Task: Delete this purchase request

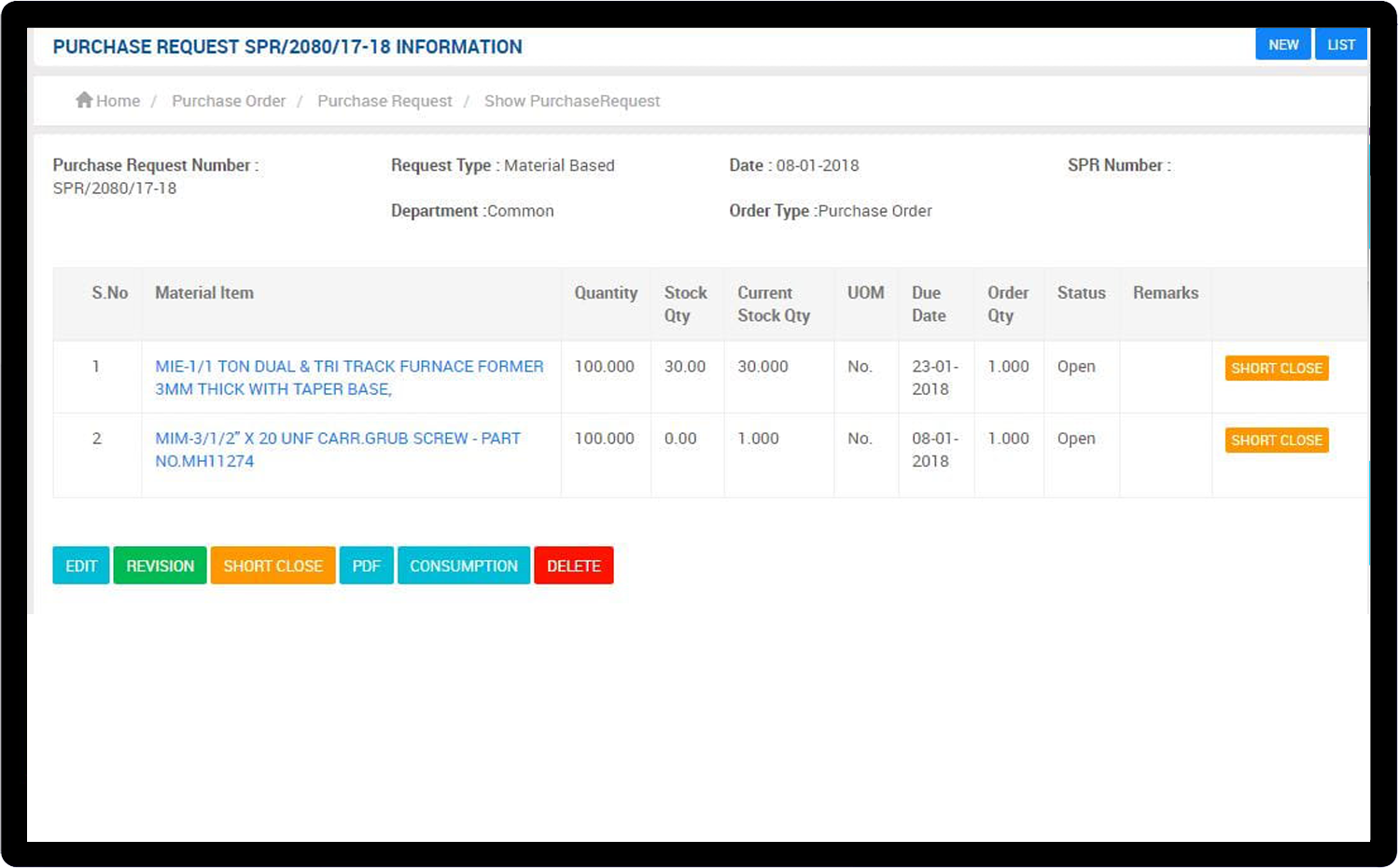Action: click(x=573, y=566)
